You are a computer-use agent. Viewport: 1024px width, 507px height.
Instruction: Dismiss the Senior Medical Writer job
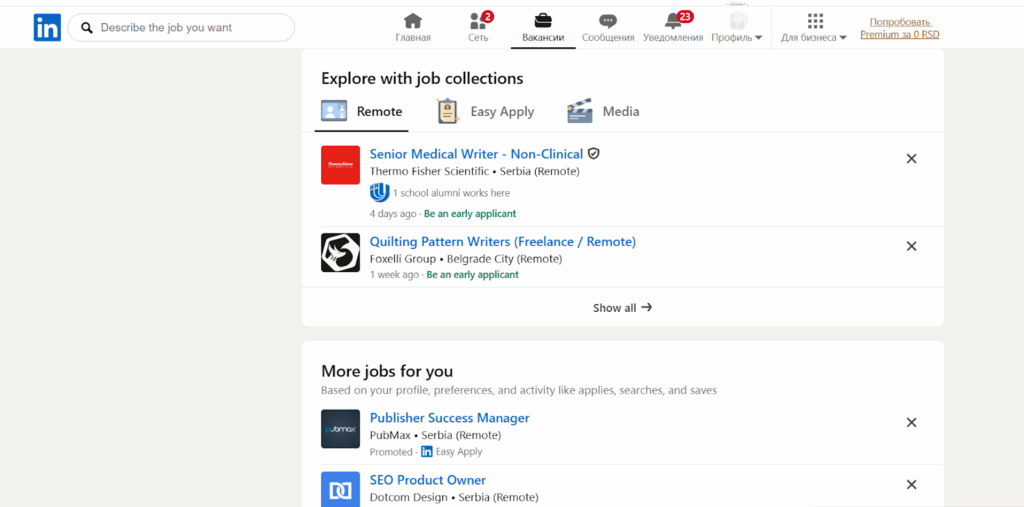click(x=911, y=158)
